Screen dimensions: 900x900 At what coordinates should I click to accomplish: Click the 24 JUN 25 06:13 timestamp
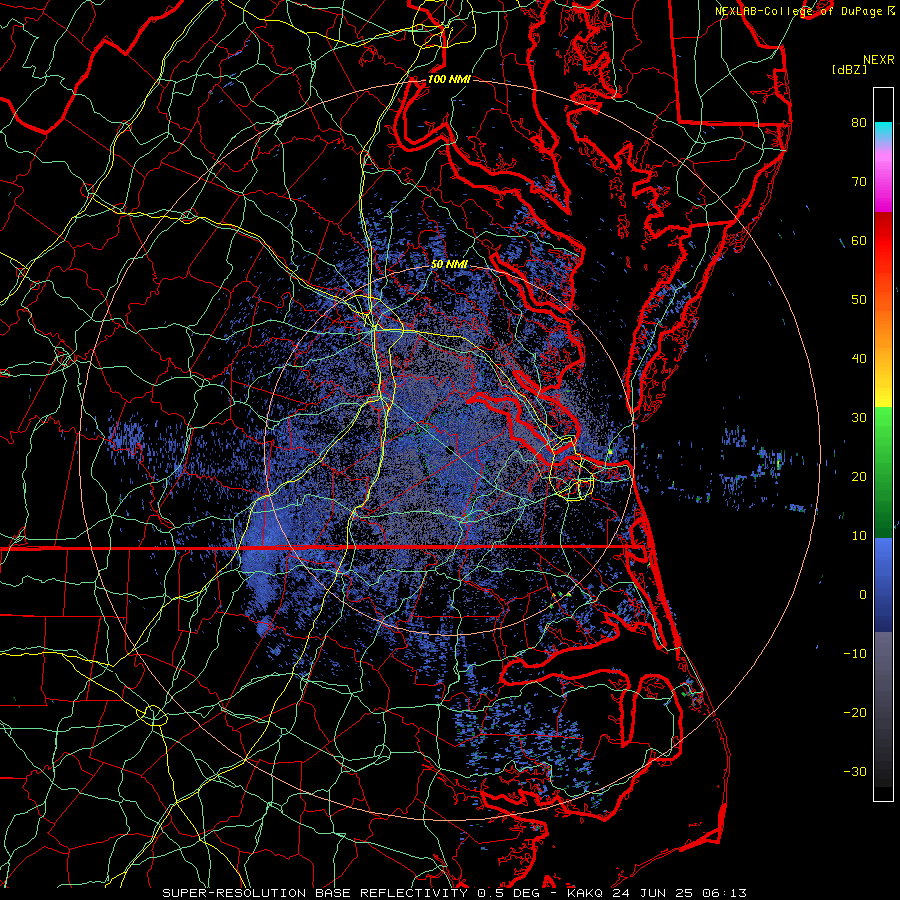[679, 893]
